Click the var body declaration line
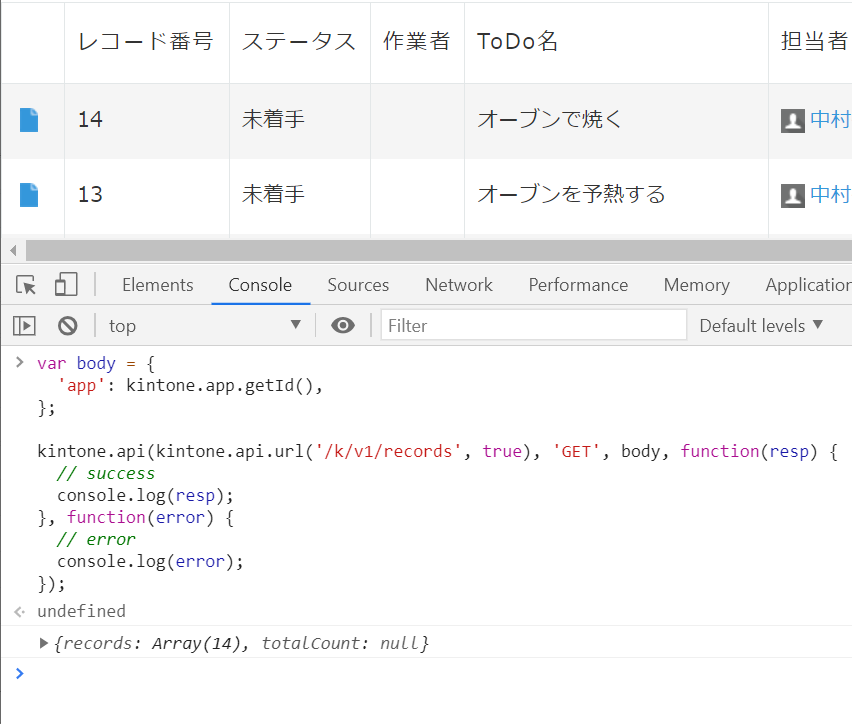The height and width of the screenshot is (724, 852). tap(96, 364)
